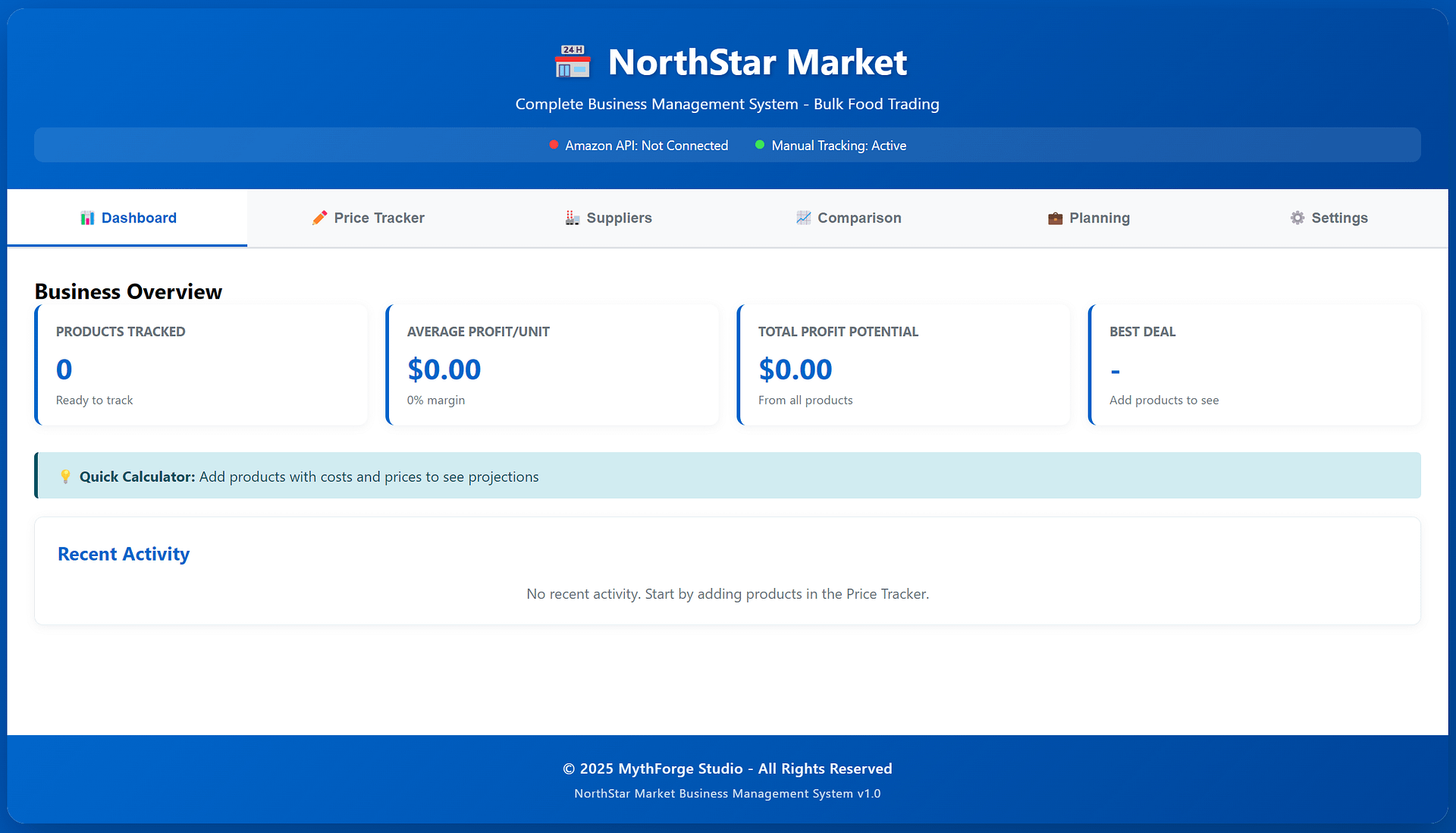Click the NorthStar Market title
Screen dimensions: 1456x833
(757, 62)
